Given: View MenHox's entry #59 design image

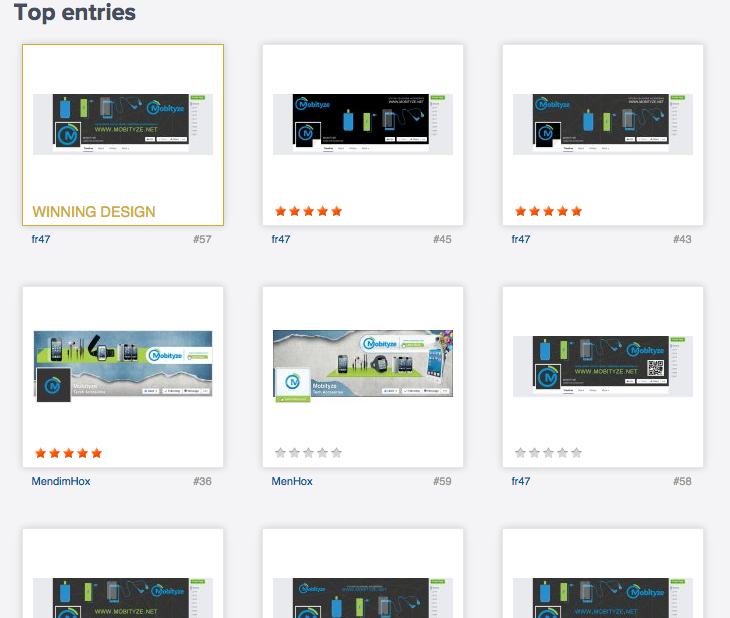Looking at the screenshot, I should tap(363, 366).
